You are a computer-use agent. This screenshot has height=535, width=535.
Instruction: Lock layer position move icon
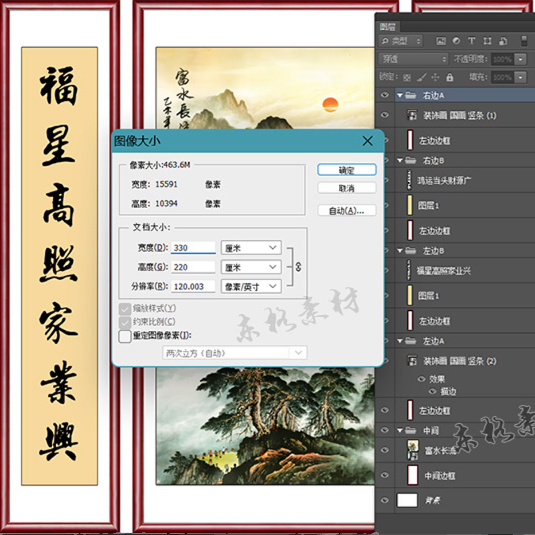435,77
